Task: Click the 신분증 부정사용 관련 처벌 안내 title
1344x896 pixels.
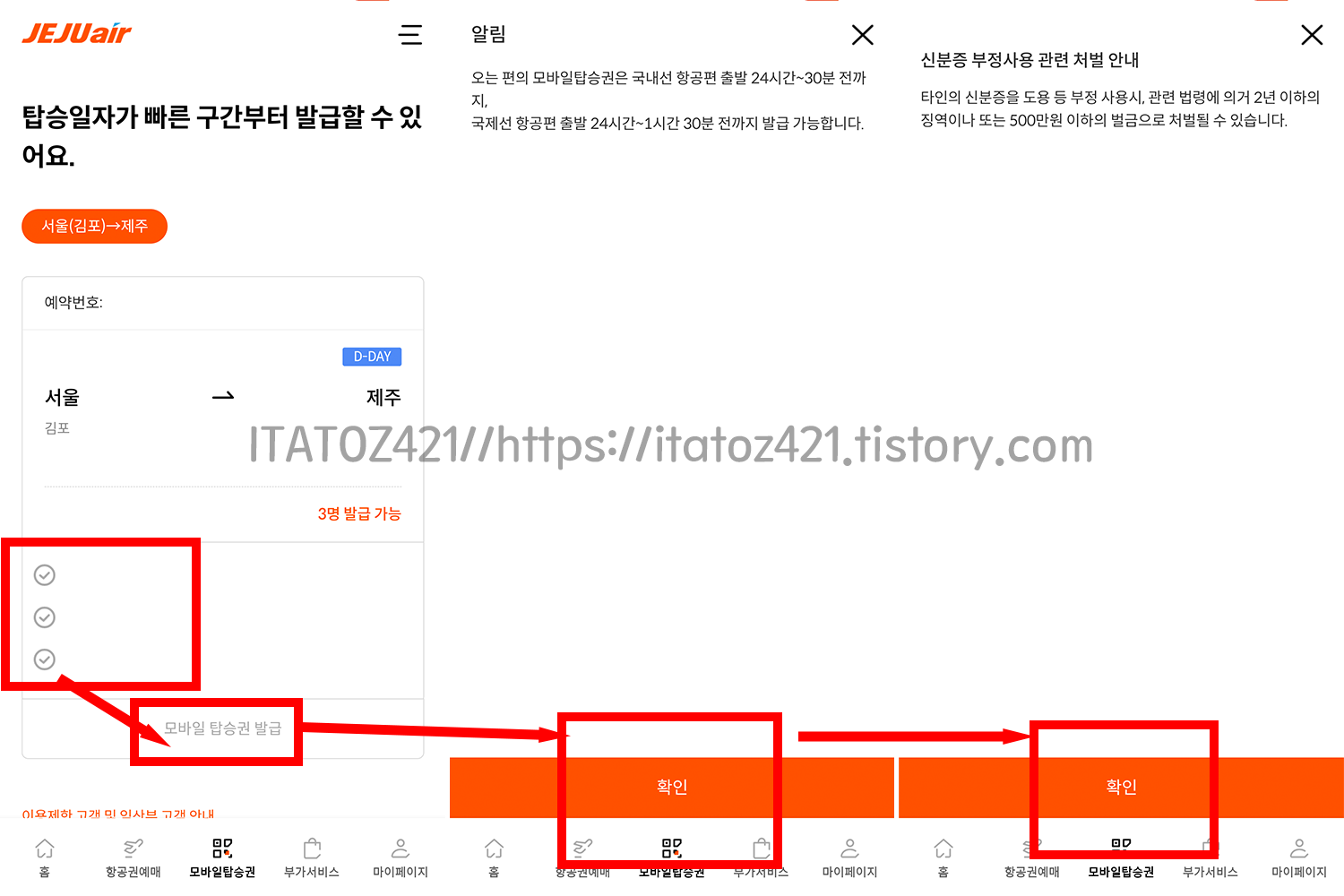Action: [x=1030, y=60]
